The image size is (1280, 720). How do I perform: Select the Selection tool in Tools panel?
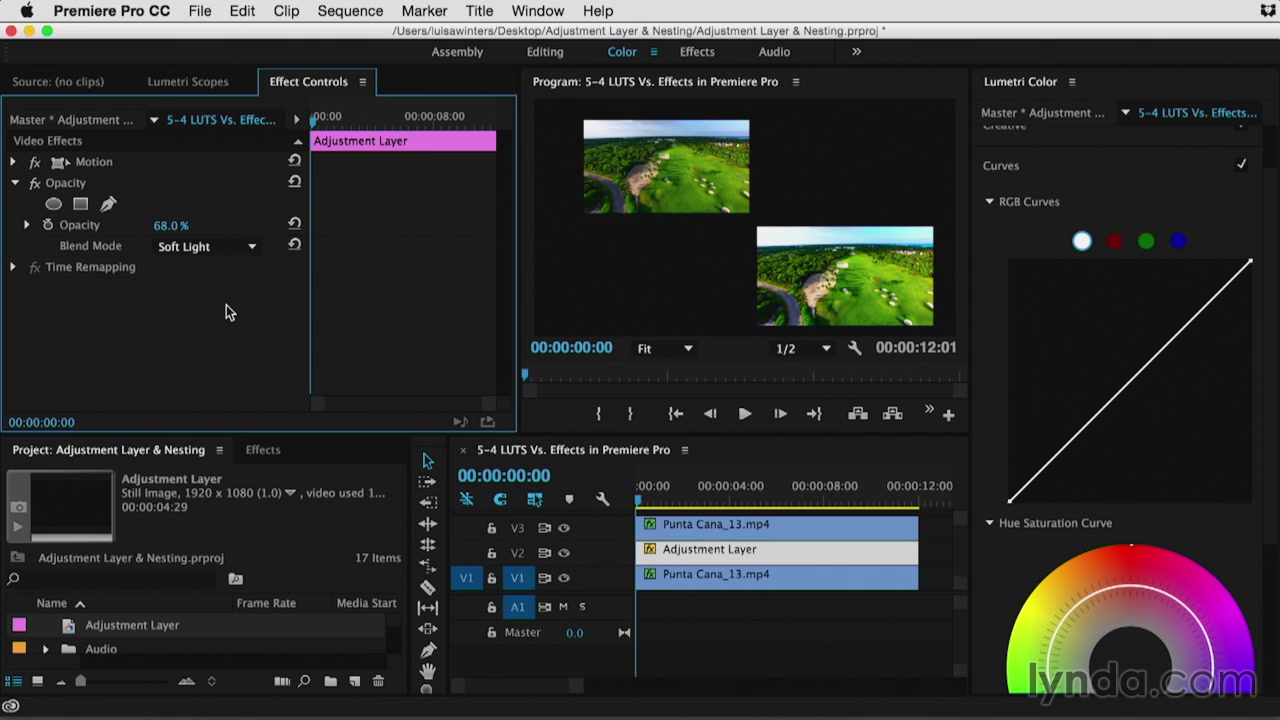(428, 461)
